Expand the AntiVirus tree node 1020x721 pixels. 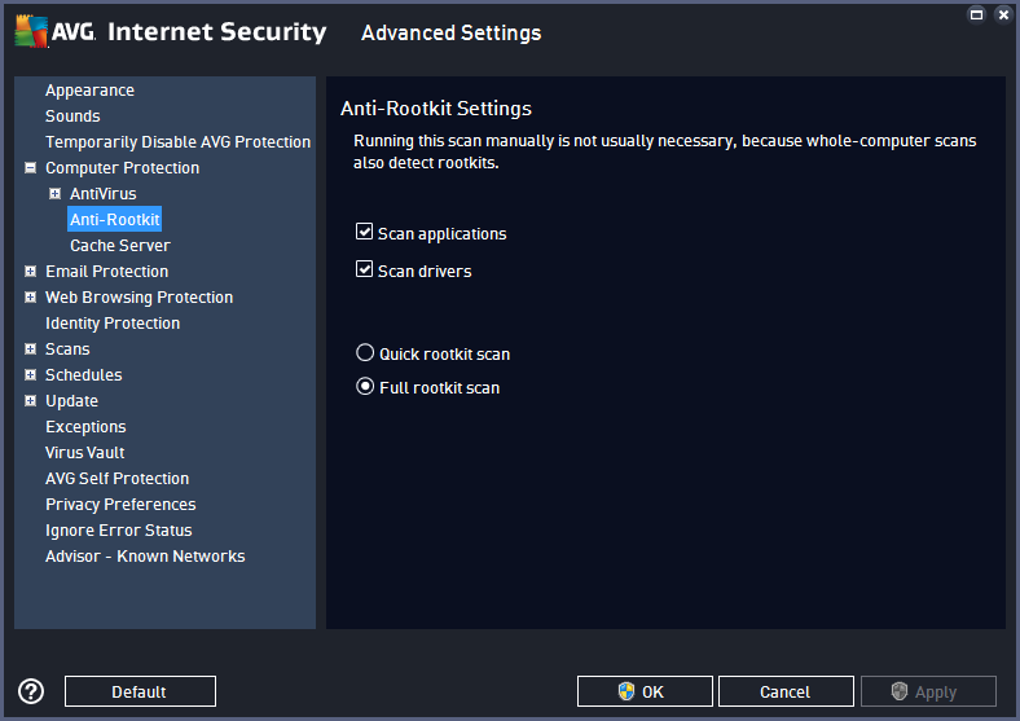[55, 194]
